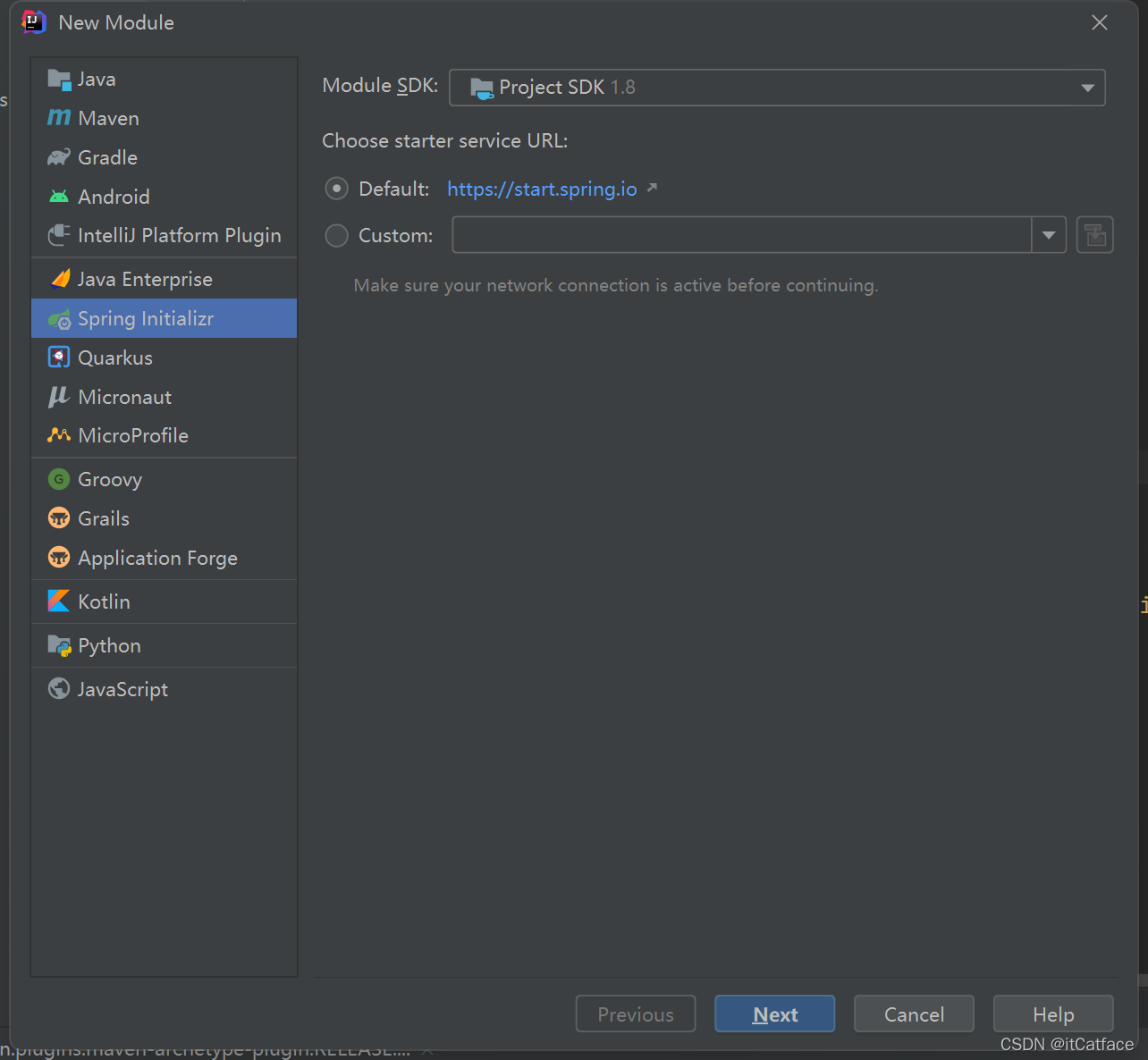This screenshot has height=1060, width=1148.
Task: Select 'IntelliJ Platform Plugin' list entry text
Action: click(x=179, y=235)
